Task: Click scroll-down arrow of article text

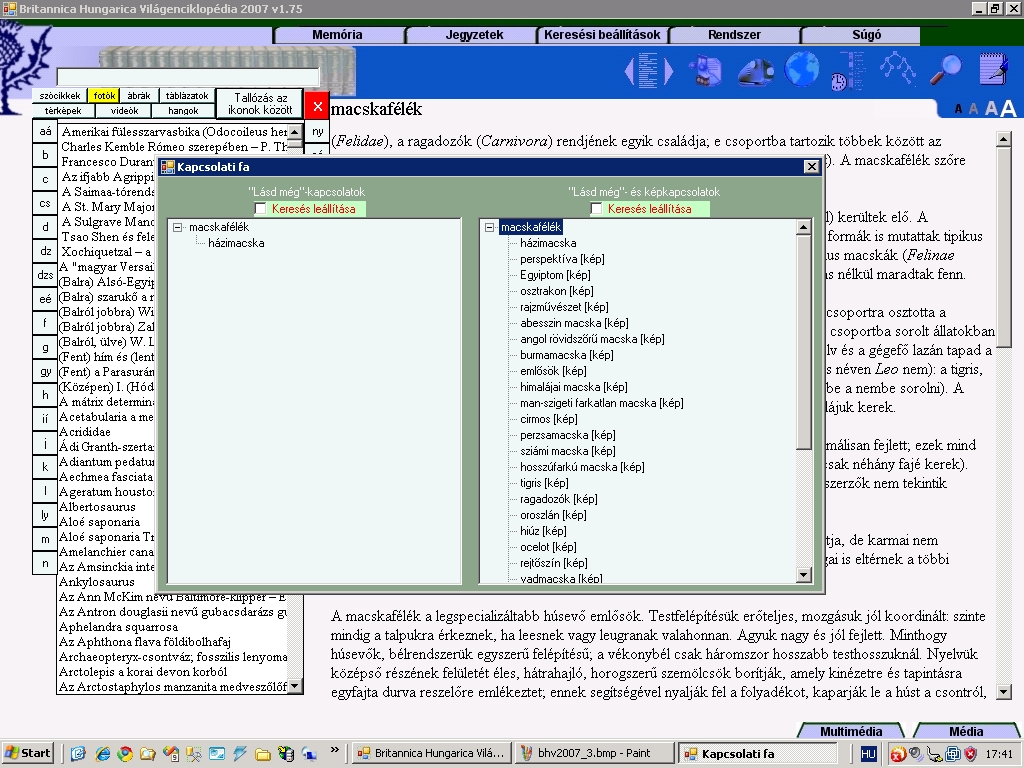Action: pyautogui.click(x=1003, y=692)
